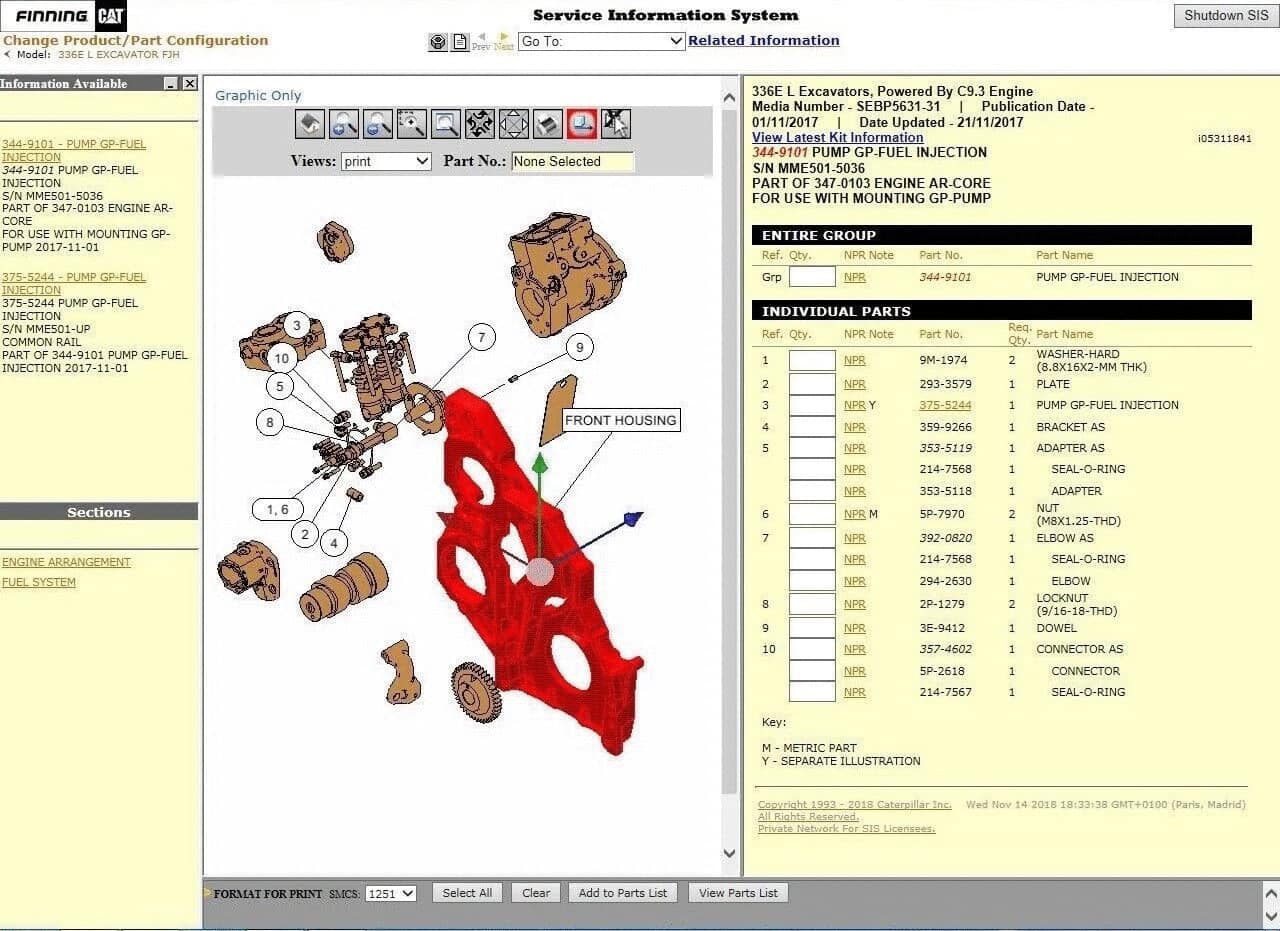Click the document page icon near Prev
1280x931 pixels.
click(460, 42)
